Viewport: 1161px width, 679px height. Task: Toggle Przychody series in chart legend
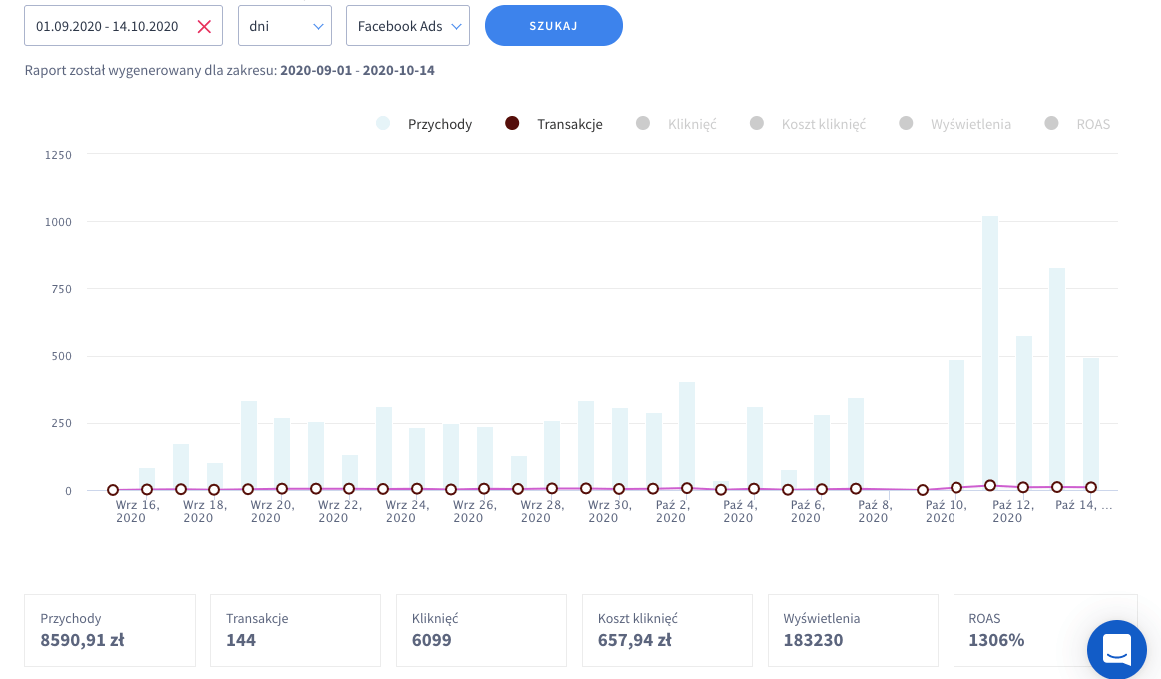coord(425,124)
